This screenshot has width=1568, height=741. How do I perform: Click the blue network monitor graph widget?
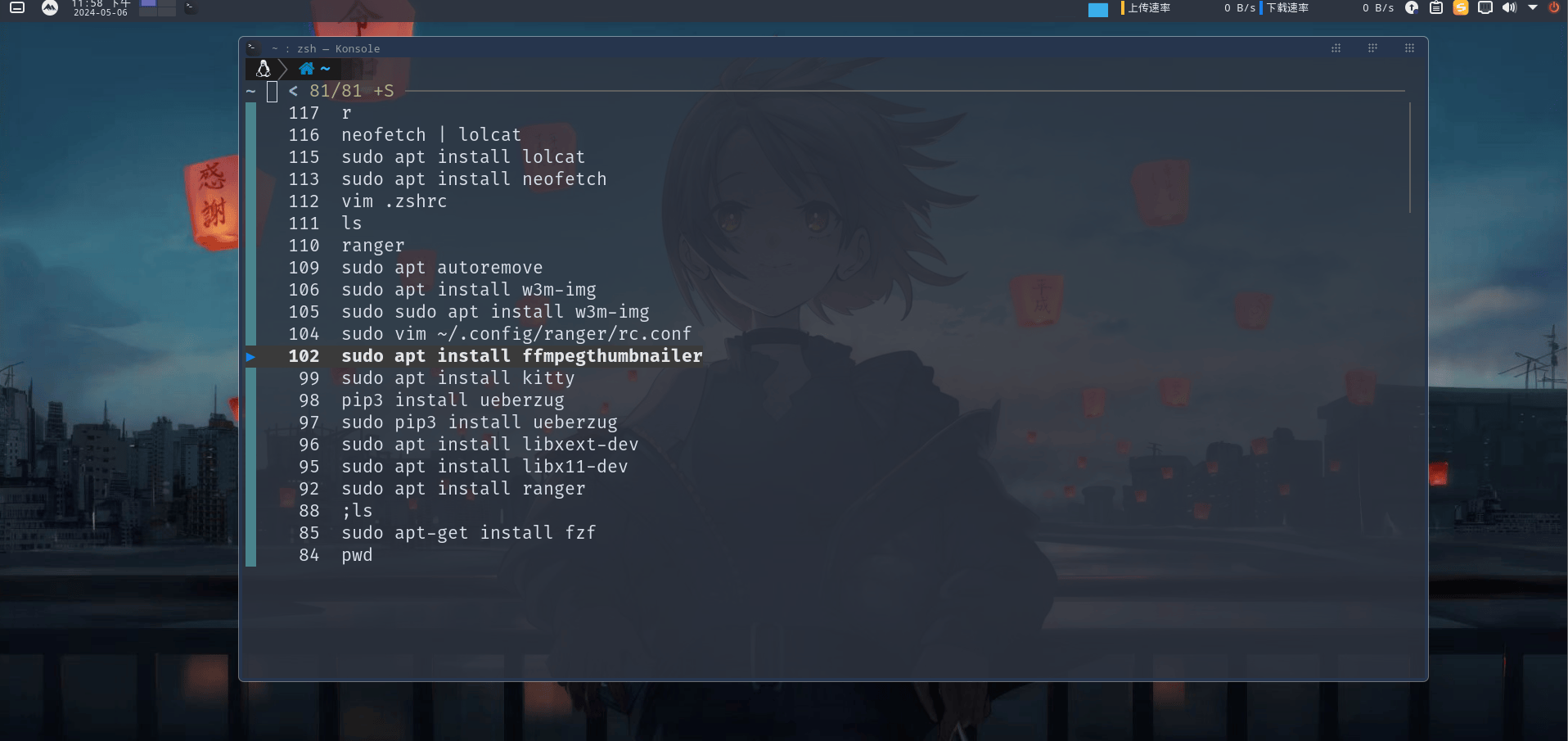pyautogui.click(x=1097, y=10)
